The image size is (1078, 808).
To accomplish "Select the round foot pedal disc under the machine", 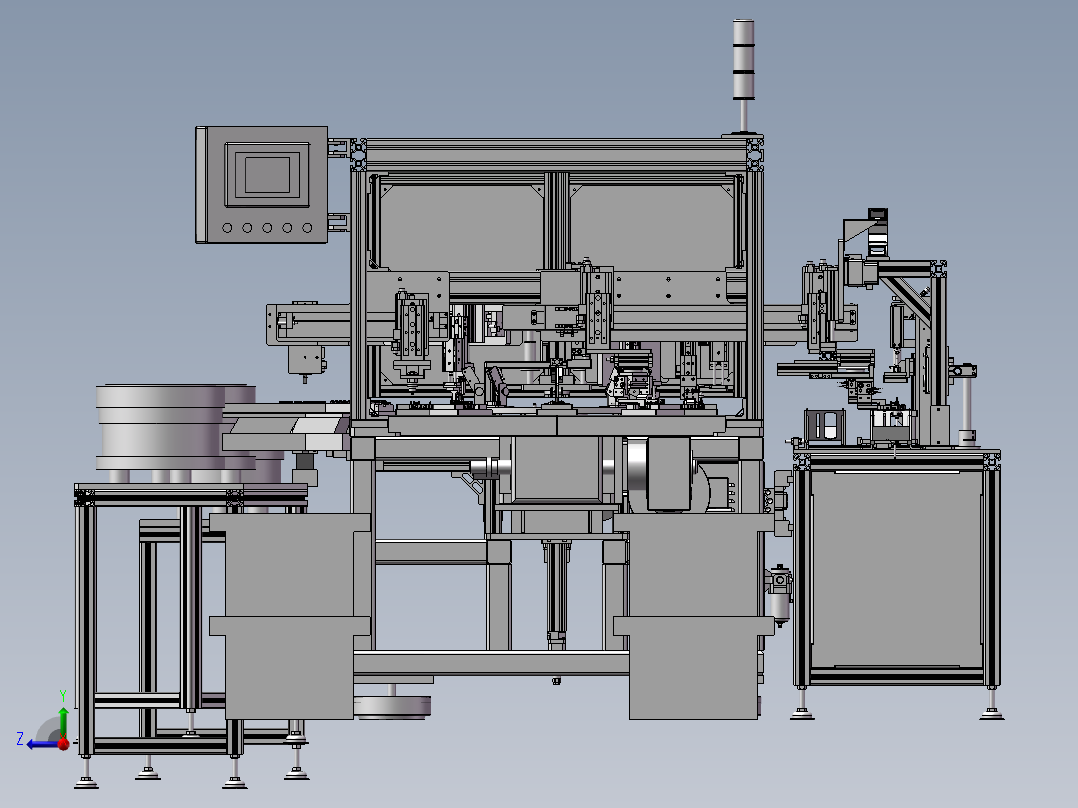I will click(x=393, y=707).
